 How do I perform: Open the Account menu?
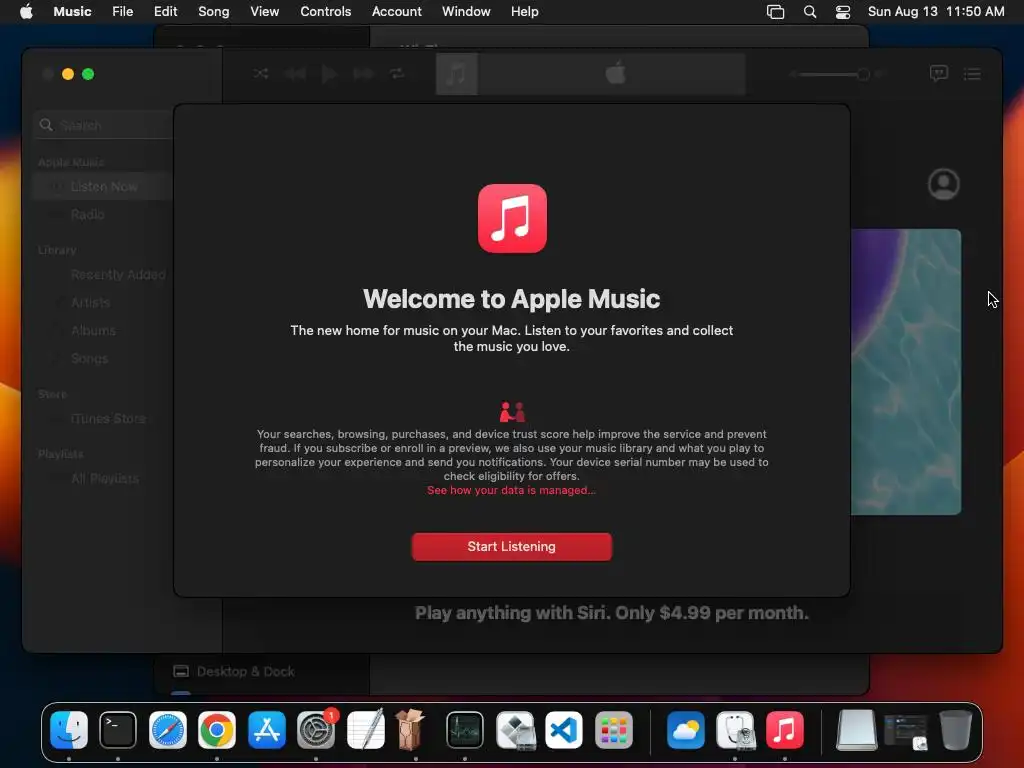396,12
